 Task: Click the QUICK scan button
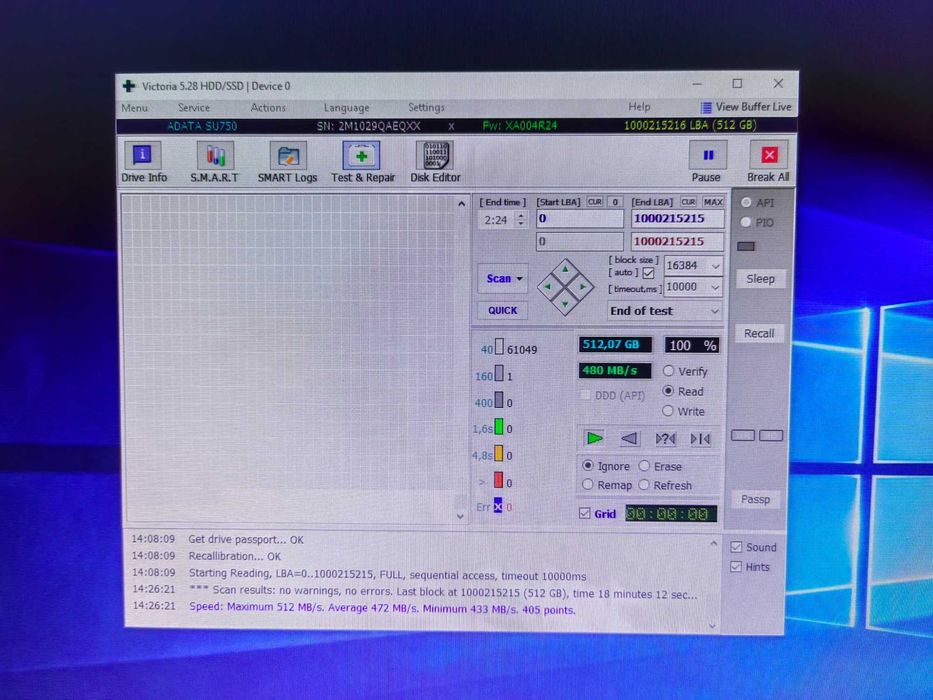pos(503,310)
